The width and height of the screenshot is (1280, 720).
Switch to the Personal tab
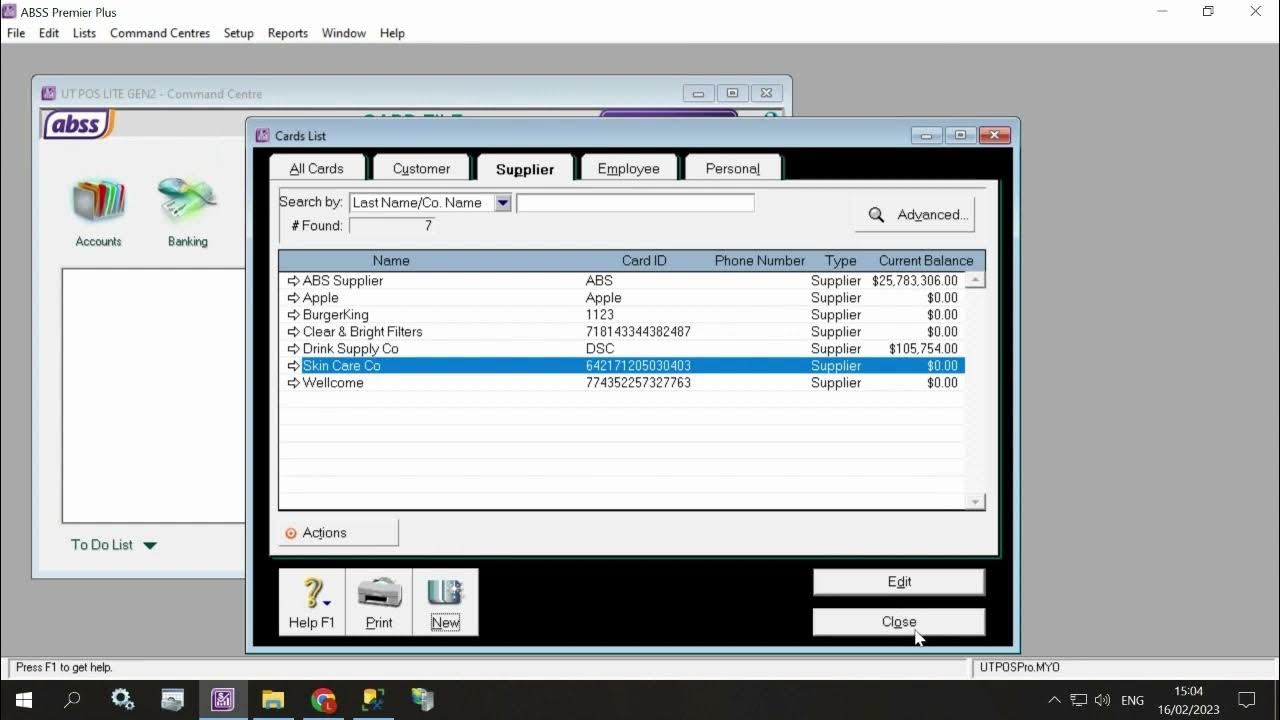click(733, 168)
